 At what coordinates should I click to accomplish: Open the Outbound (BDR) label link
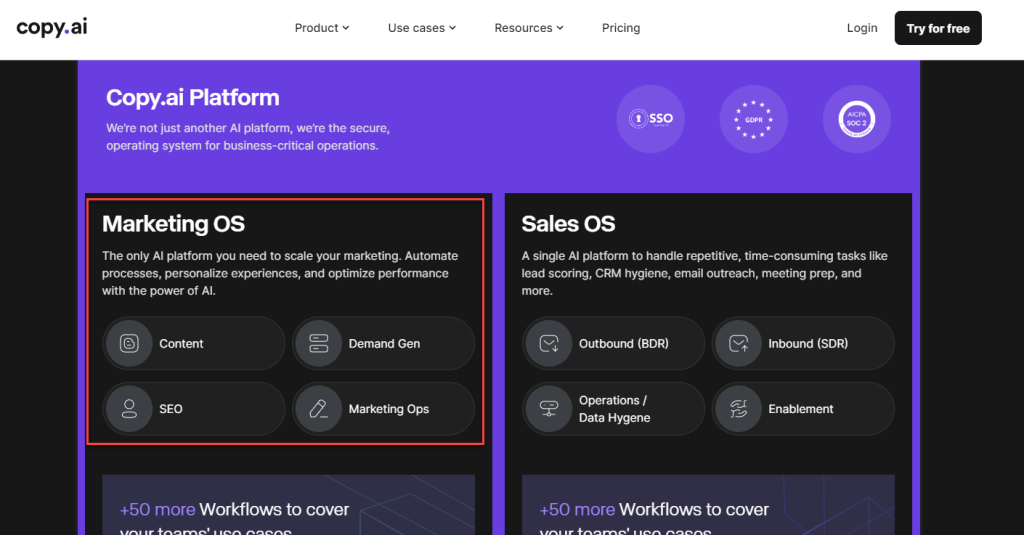pyautogui.click(x=624, y=344)
